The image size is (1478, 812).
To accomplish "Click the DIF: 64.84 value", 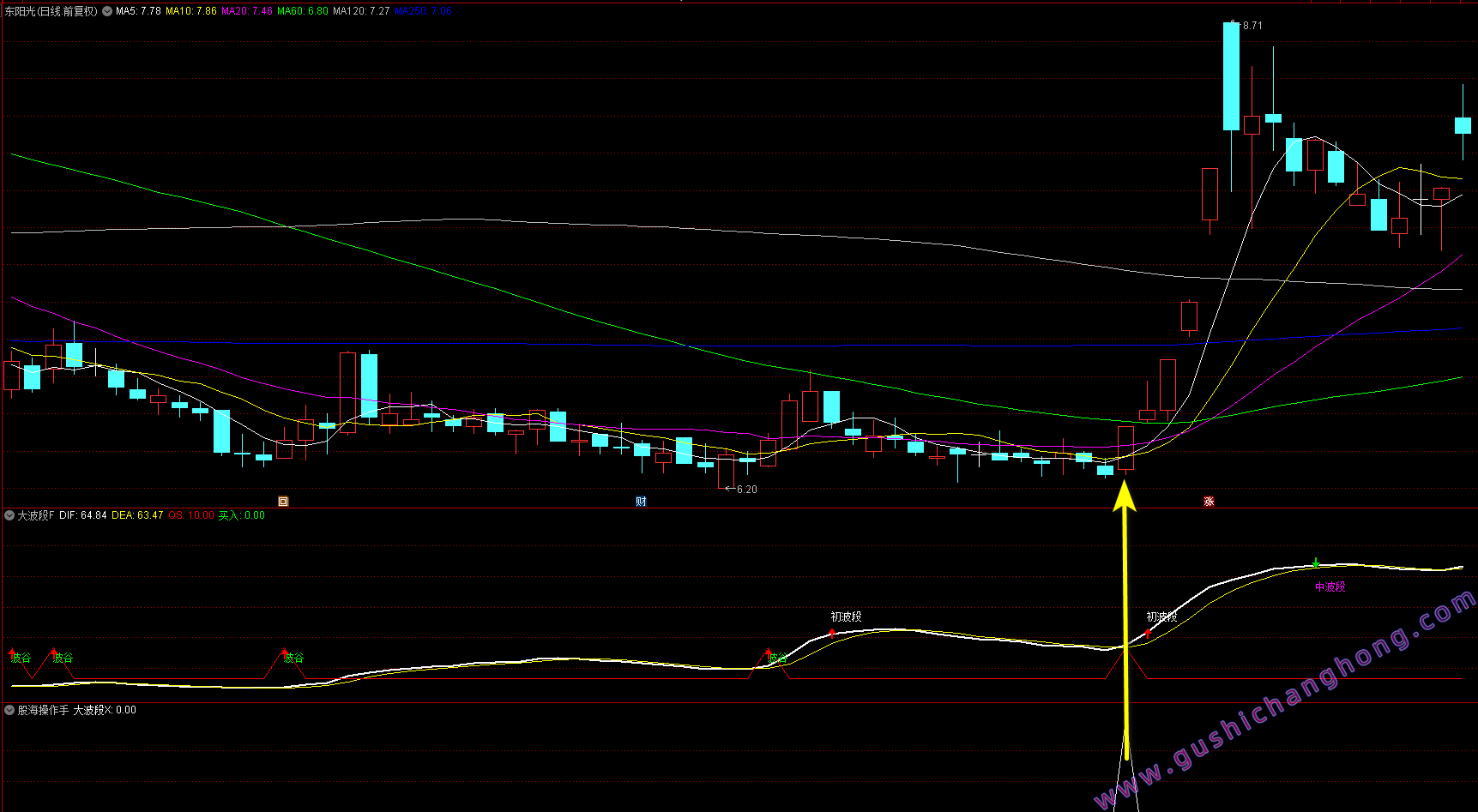I will [x=83, y=515].
